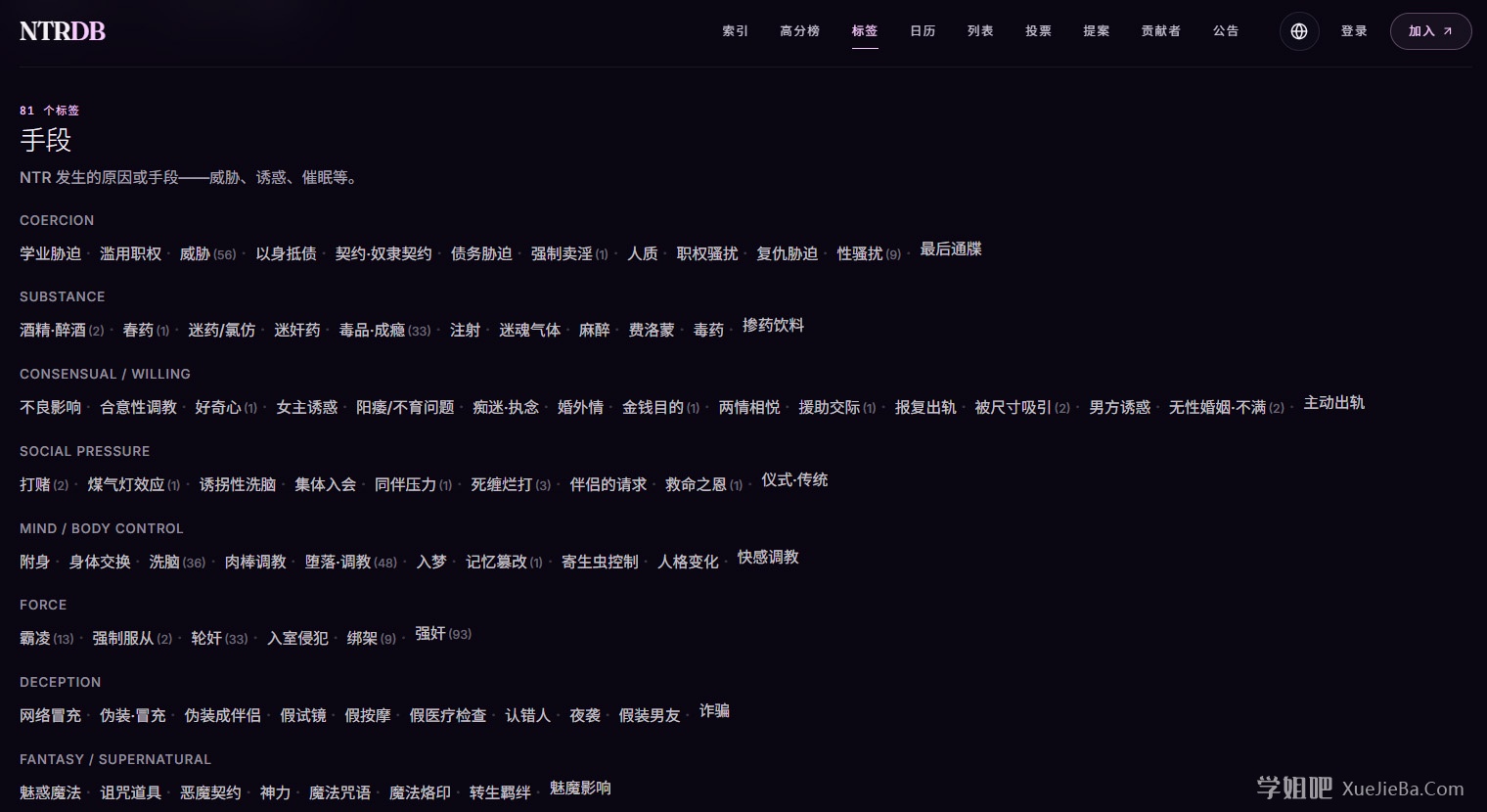The image size is (1487, 812).
Task: Open the 高分榜 nav item
Action: [x=800, y=31]
